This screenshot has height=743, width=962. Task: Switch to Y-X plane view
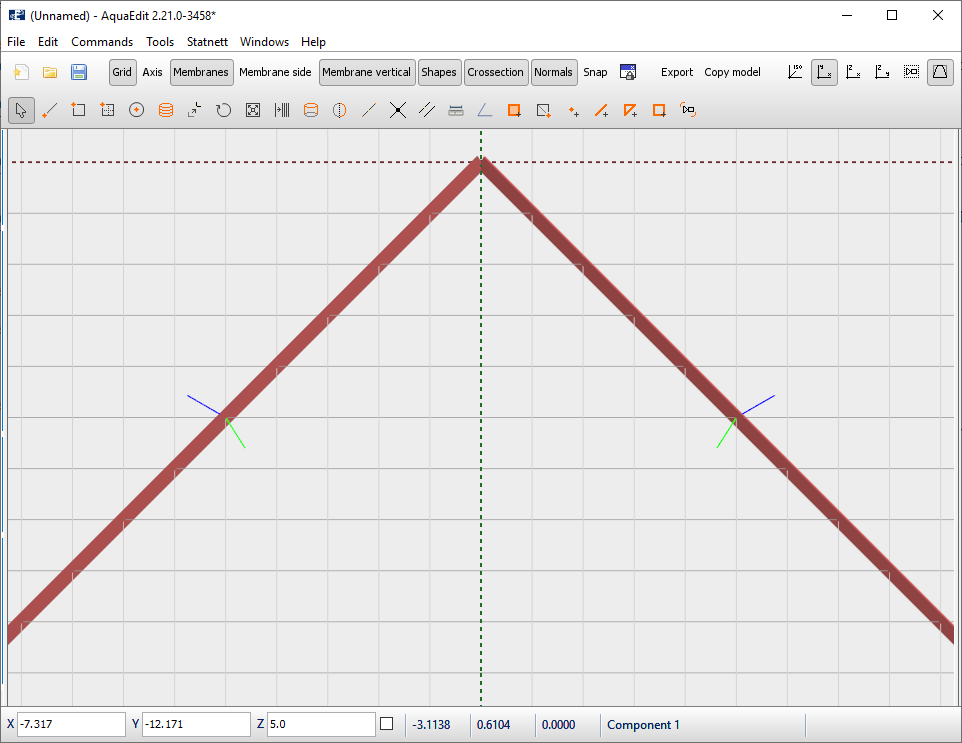[824, 72]
